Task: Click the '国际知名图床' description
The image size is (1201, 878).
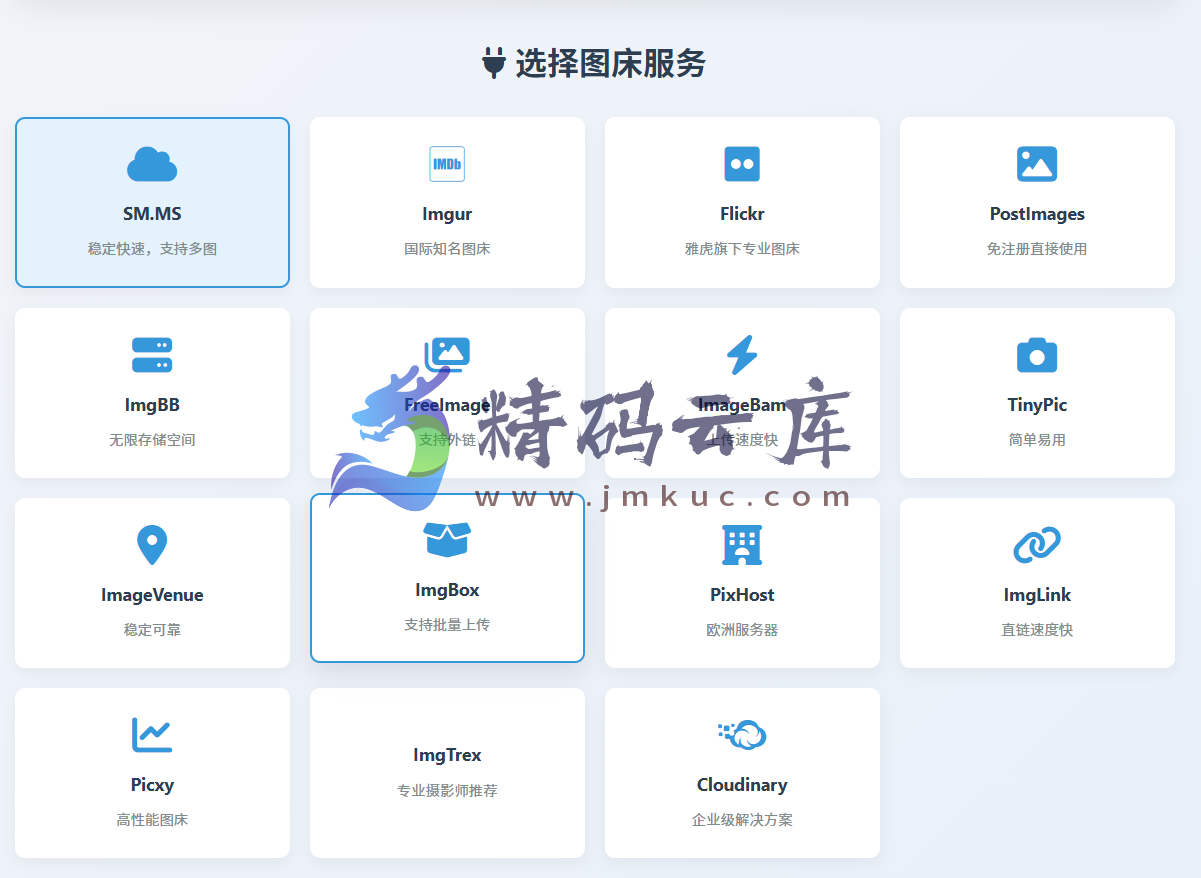Action: 447,249
